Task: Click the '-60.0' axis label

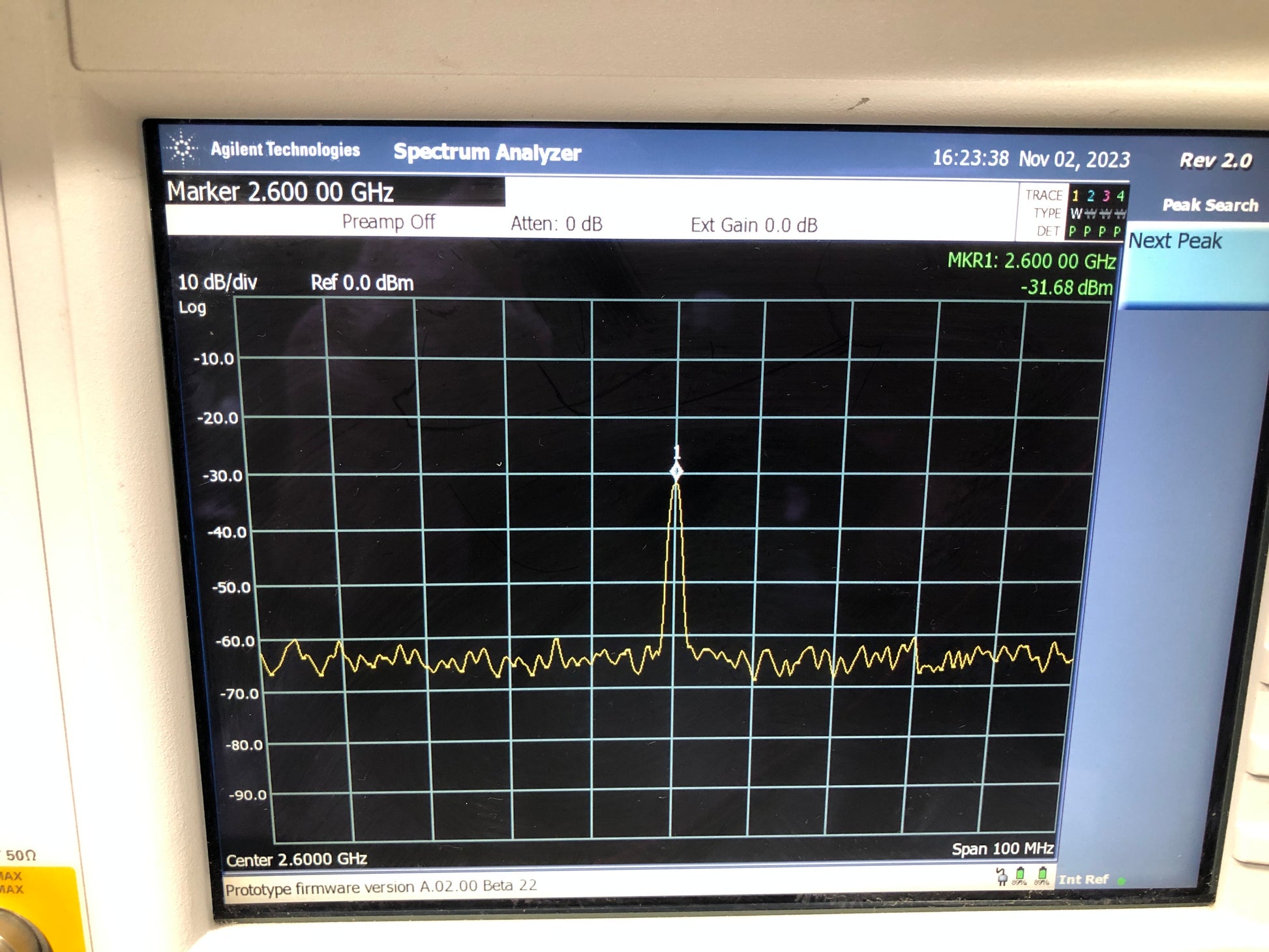Action: (x=235, y=641)
